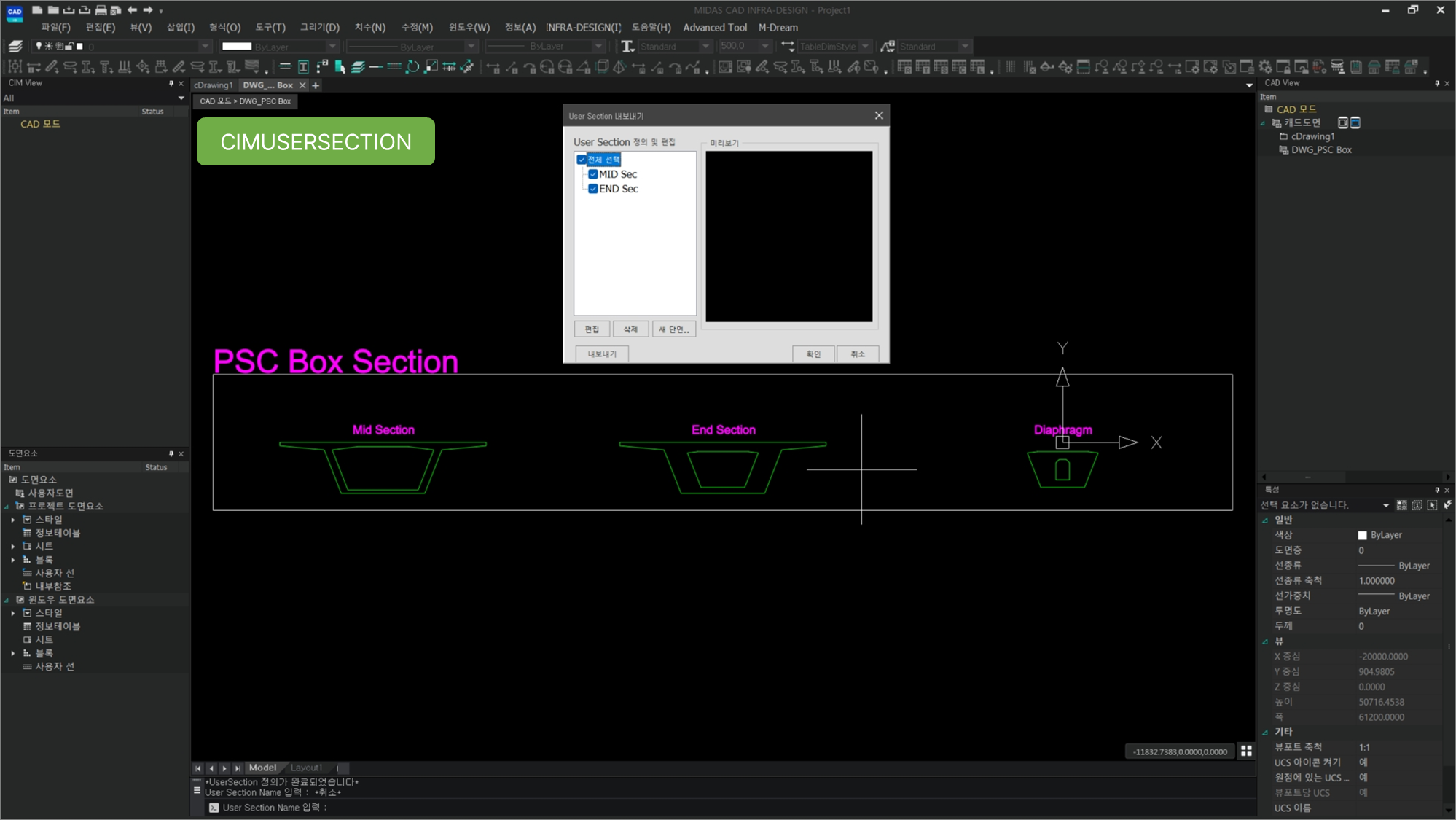1456x820 pixels.
Task: Open the color ByLayer dropdown
Action: coord(333,46)
